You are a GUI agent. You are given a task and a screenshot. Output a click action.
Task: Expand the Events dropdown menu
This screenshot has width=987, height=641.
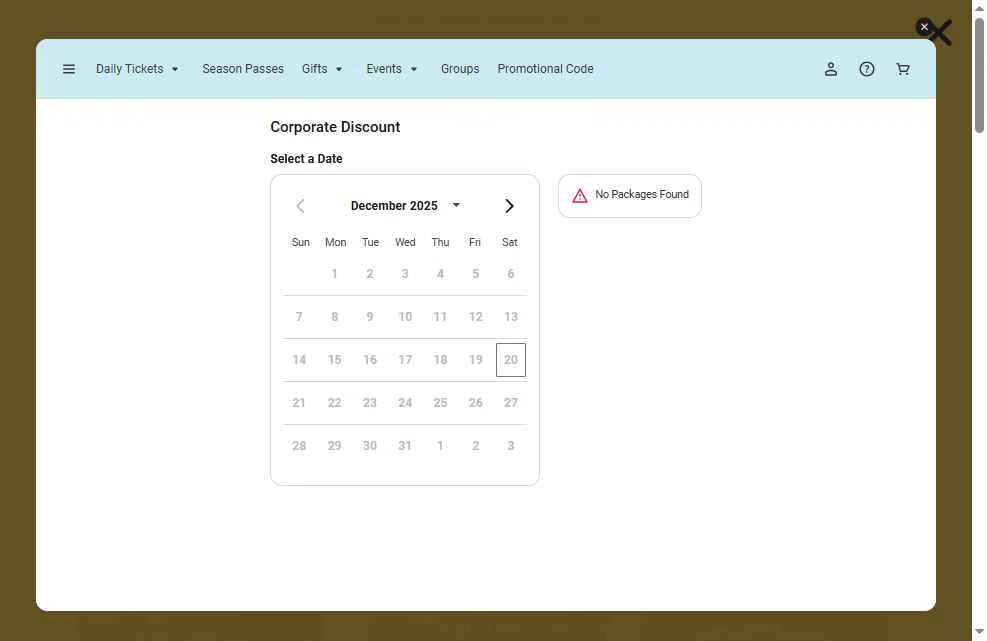(392, 69)
